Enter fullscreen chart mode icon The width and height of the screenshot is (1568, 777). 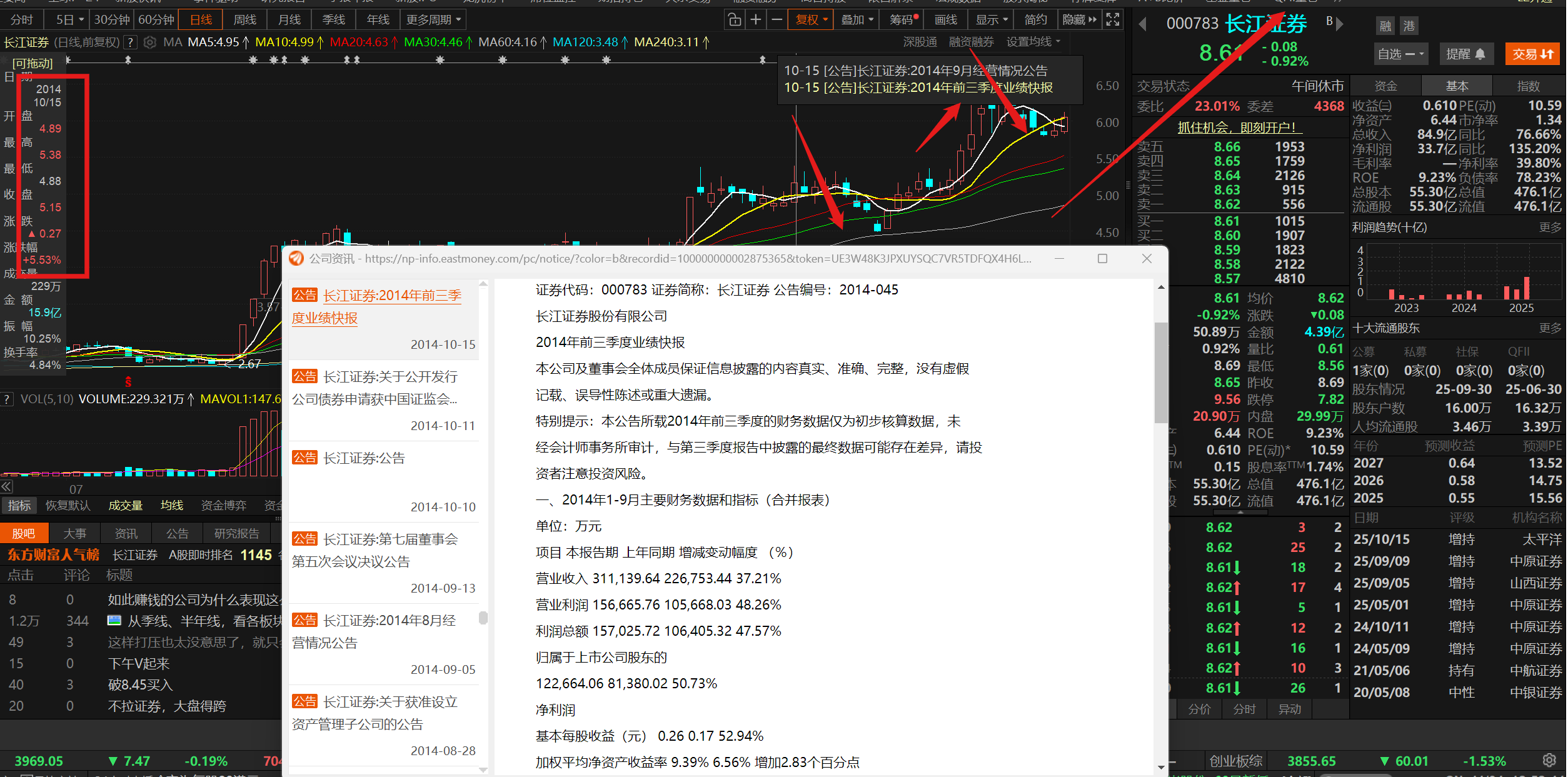pos(1112,20)
